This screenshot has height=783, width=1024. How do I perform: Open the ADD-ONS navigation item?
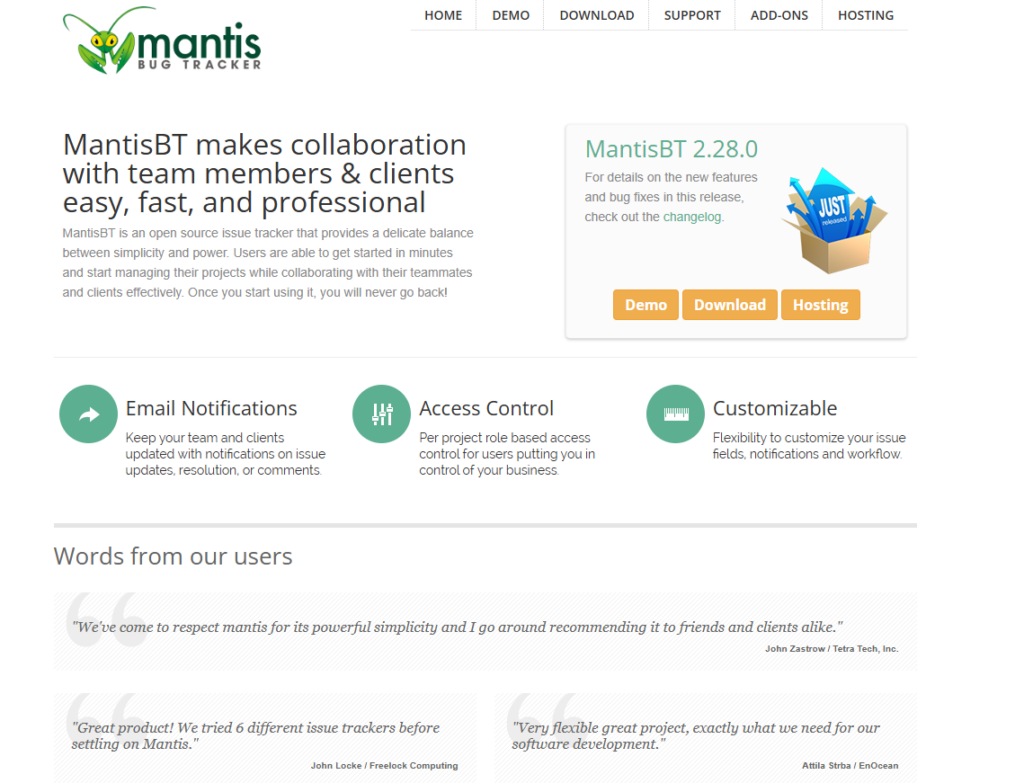(779, 15)
